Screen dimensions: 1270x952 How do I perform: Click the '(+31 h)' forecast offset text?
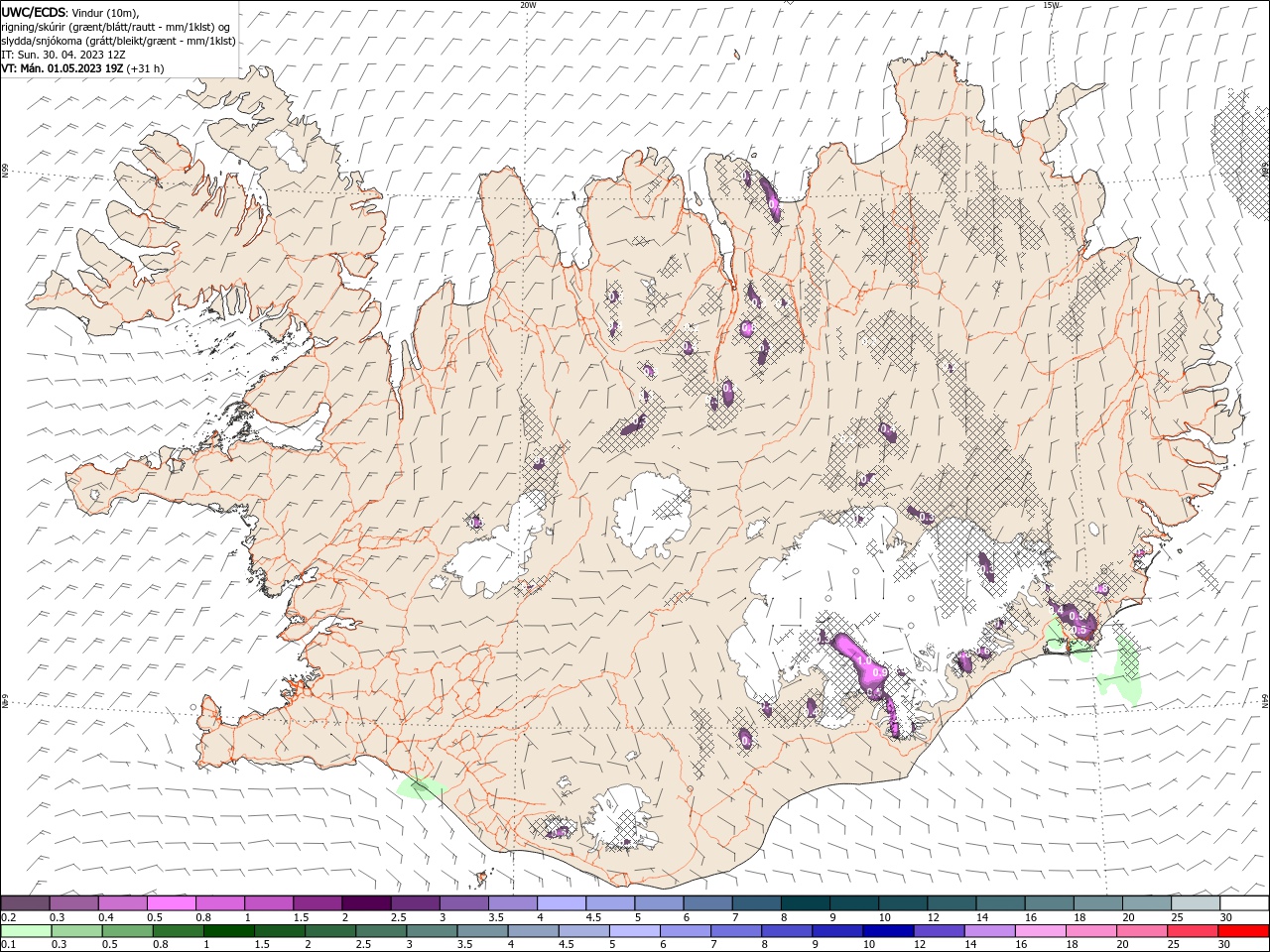click(x=146, y=68)
